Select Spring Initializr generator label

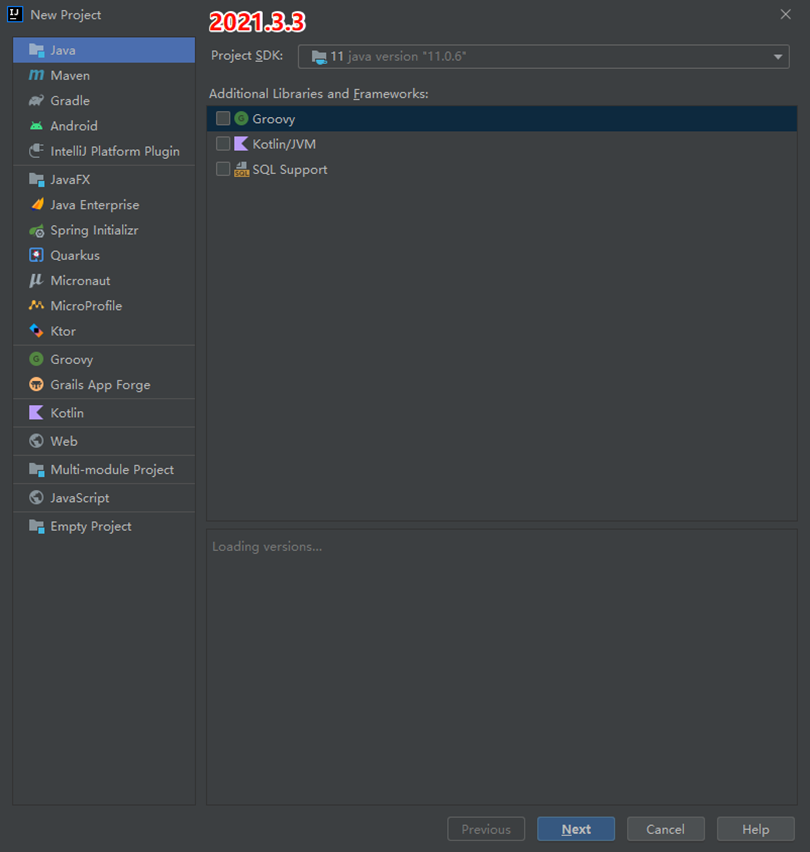click(x=95, y=230)
